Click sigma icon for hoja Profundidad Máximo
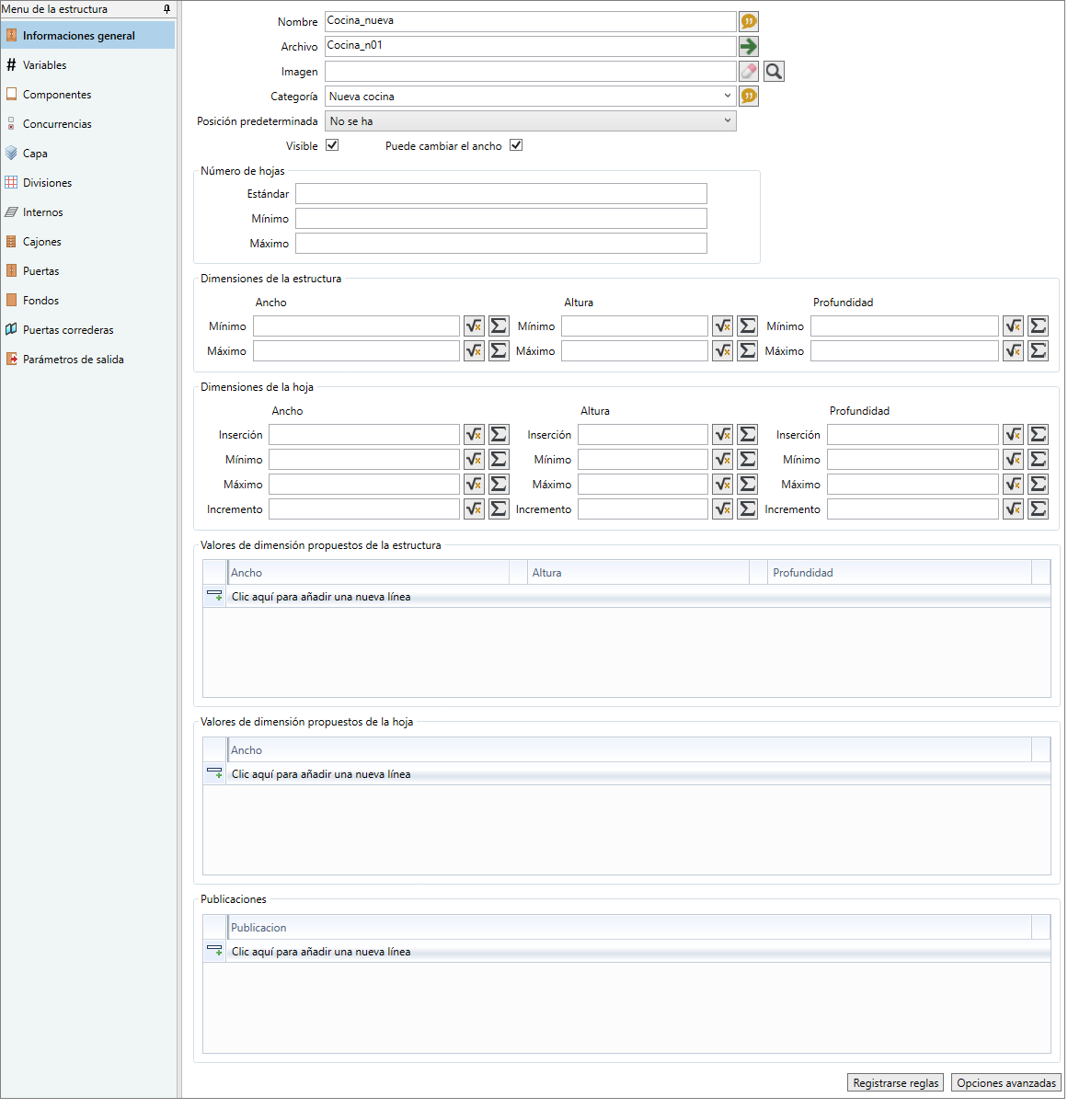 (x=1038, y=484)
